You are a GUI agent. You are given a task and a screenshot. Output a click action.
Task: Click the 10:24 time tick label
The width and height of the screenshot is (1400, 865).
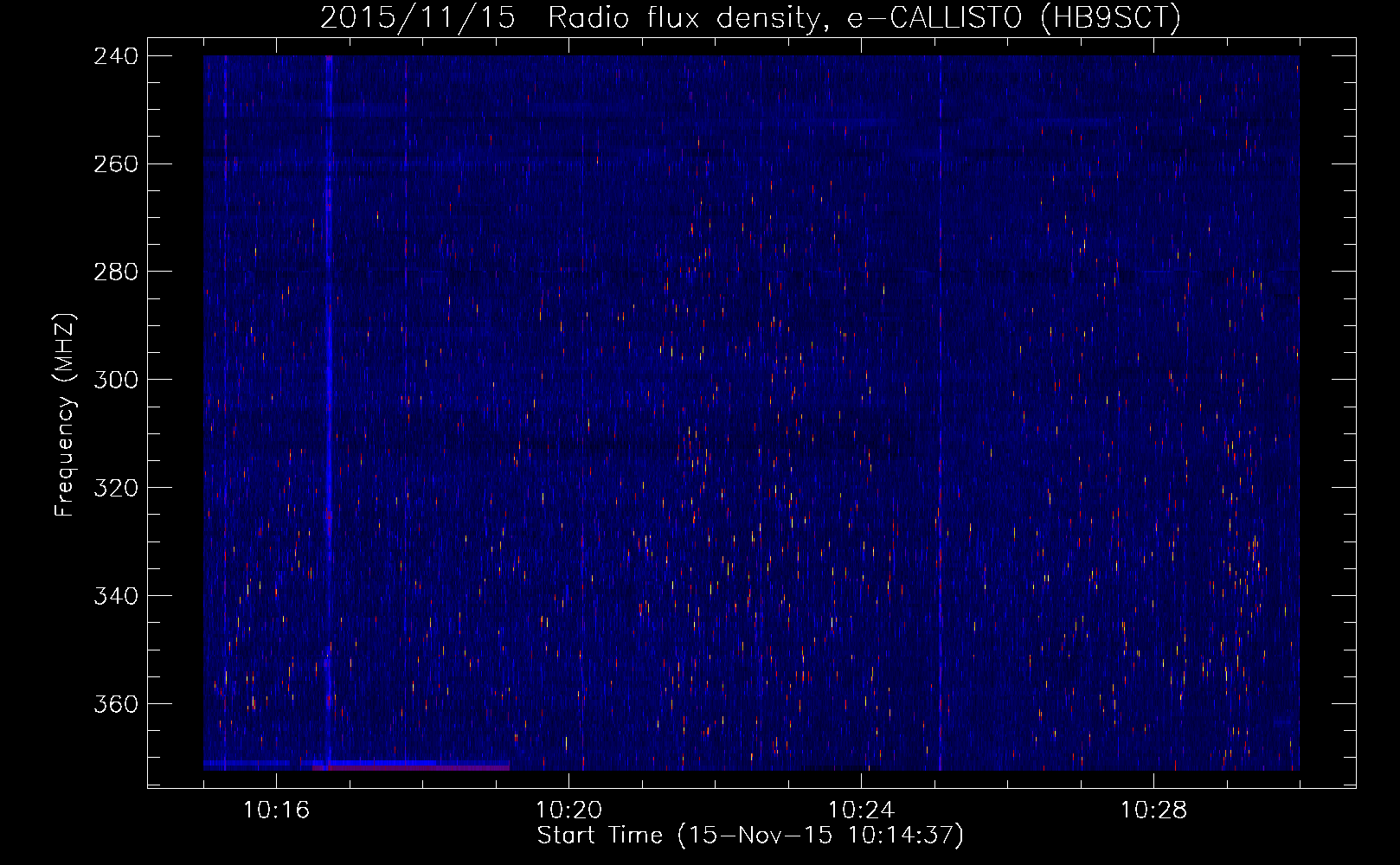(x=861, y=811)
